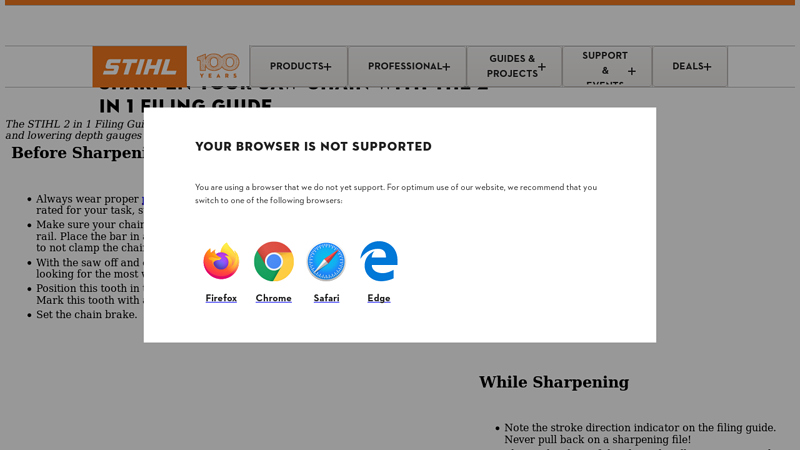Click the STIHL orange logo

coord(139,67)
